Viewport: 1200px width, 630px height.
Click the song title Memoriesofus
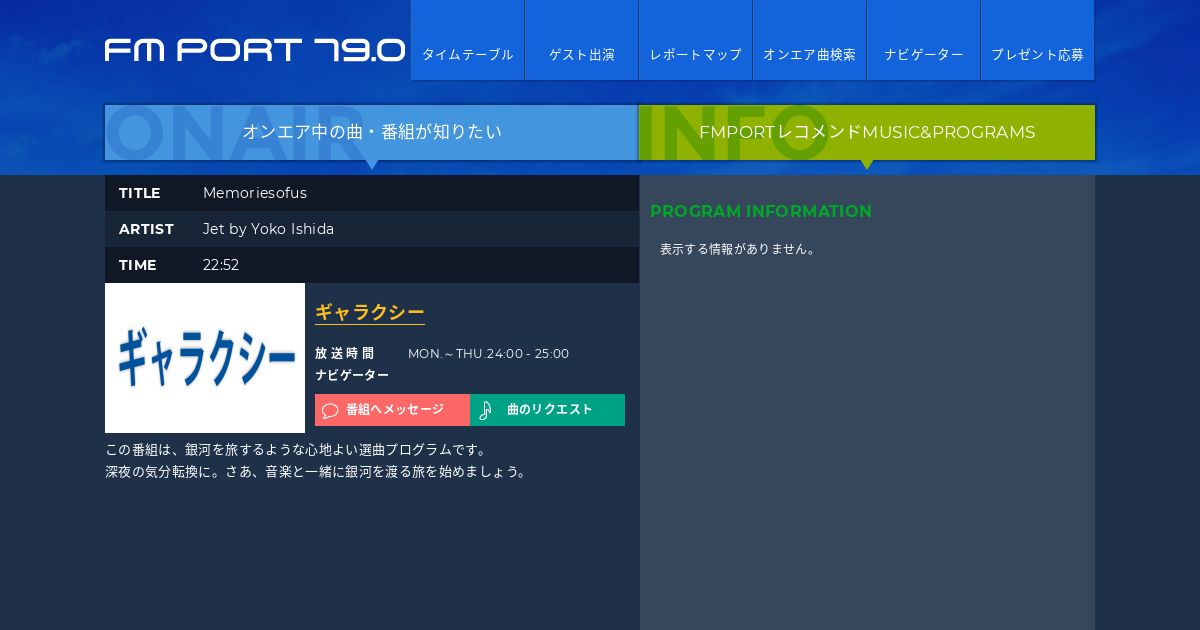(255, 193)
